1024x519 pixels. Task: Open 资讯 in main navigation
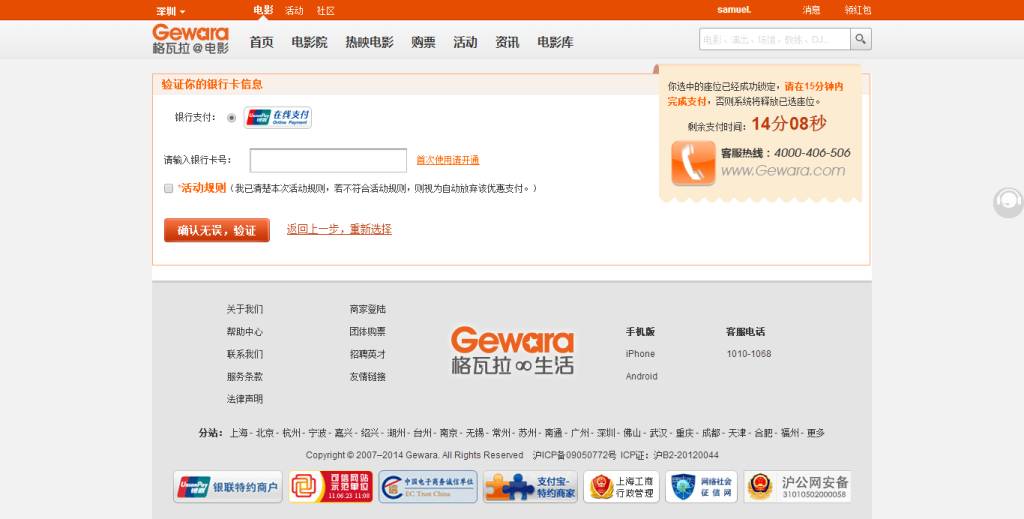(507, 42)
